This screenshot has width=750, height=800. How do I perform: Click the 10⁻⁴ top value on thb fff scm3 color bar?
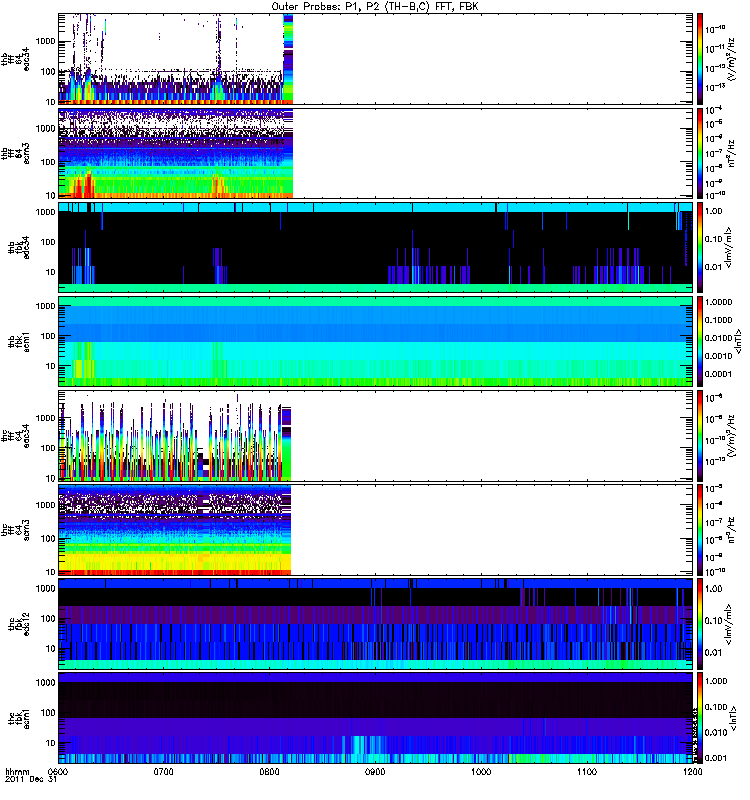coord(714,110)
